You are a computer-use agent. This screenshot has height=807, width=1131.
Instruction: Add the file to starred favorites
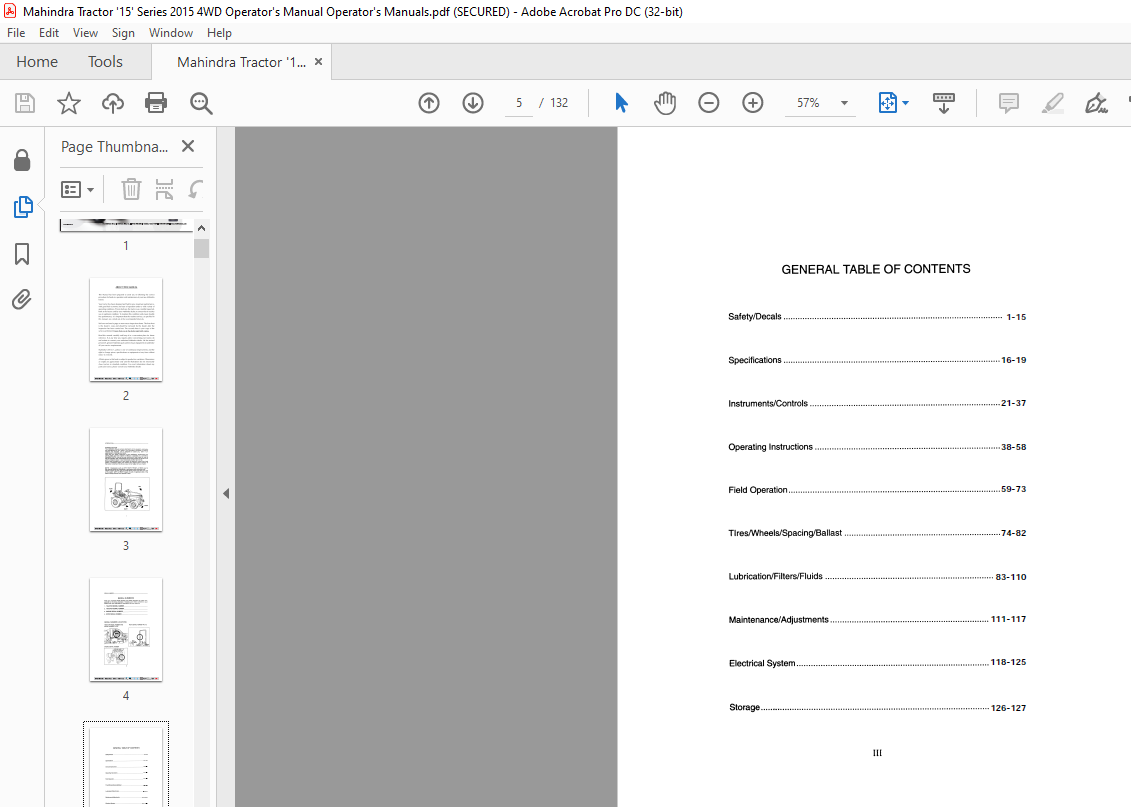point(69,103)
